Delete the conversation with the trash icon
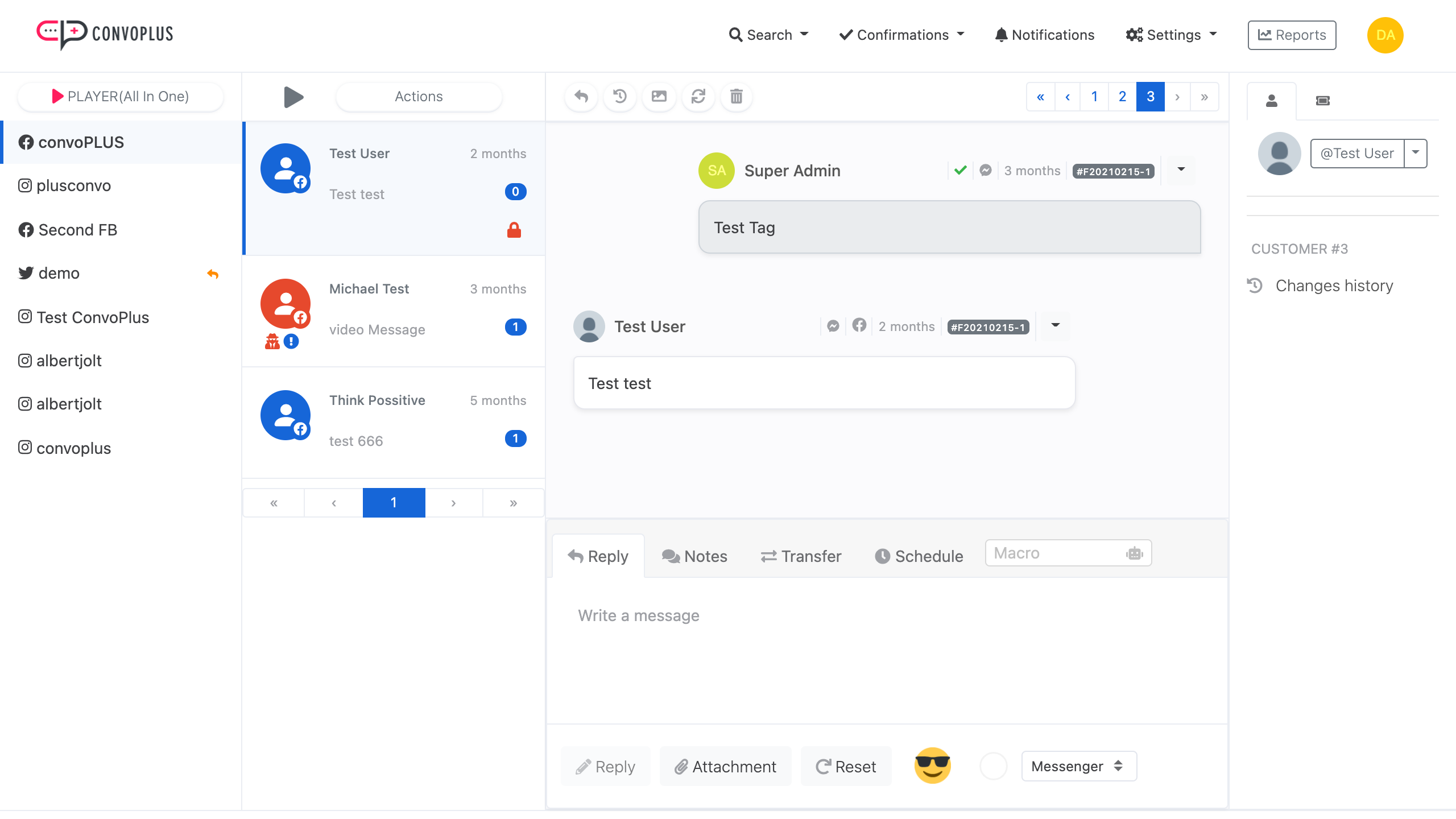Viewport: 1456px width, 819px height. click(736, 97)
